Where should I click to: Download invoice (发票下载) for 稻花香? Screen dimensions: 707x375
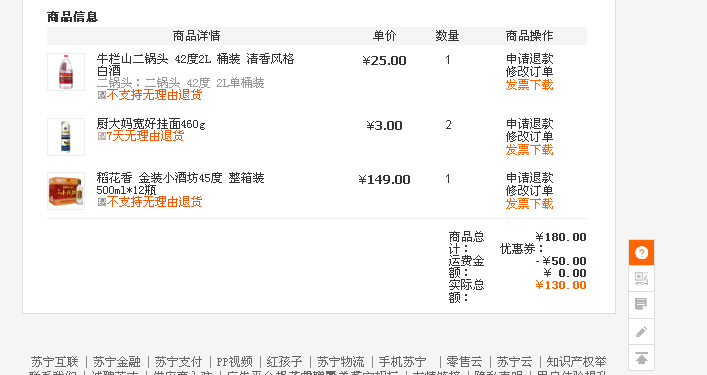point(529,204)
